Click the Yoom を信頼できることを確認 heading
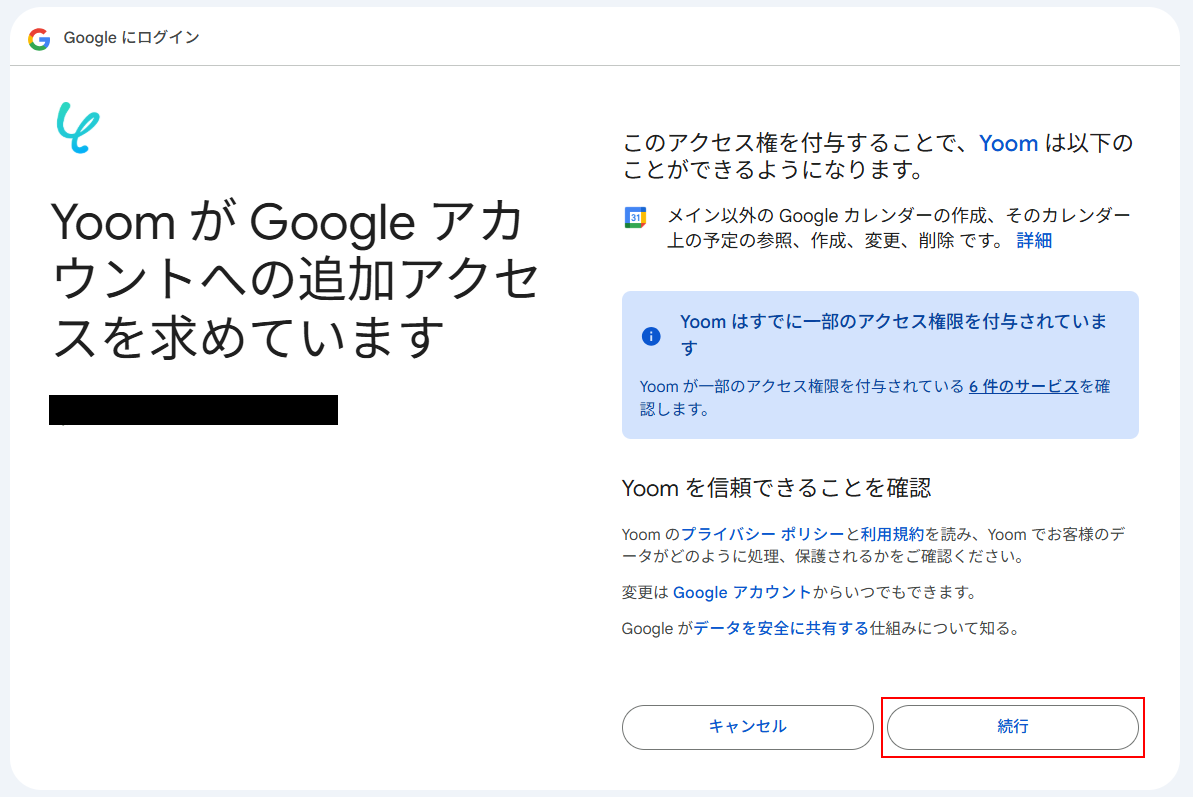The height and width of the screenshot is (797, 1193). point(776,488)
